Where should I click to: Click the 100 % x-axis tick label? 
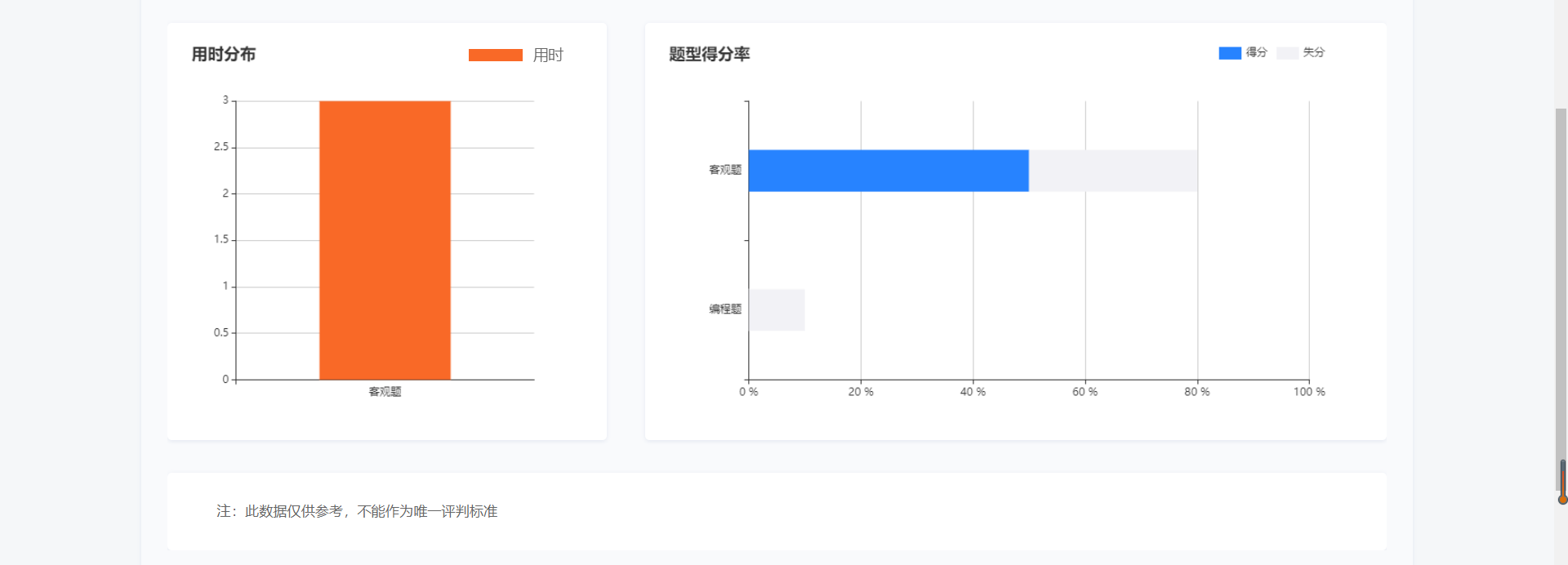(x=1309, y=392)
